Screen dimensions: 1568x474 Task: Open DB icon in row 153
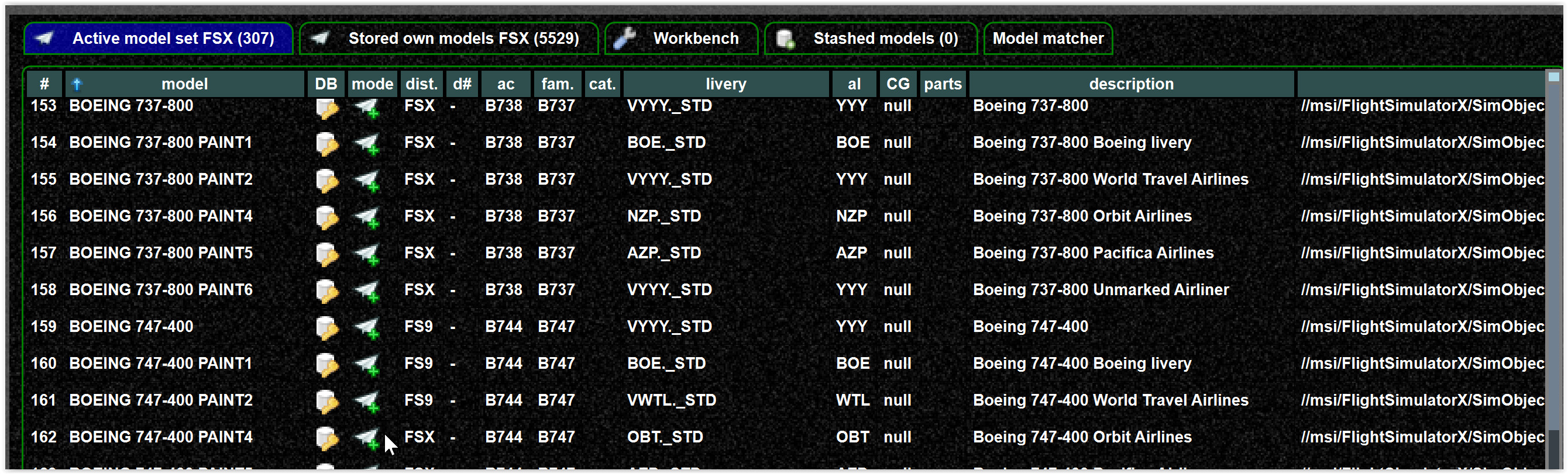pyautogui.click(x=327, y=107)
